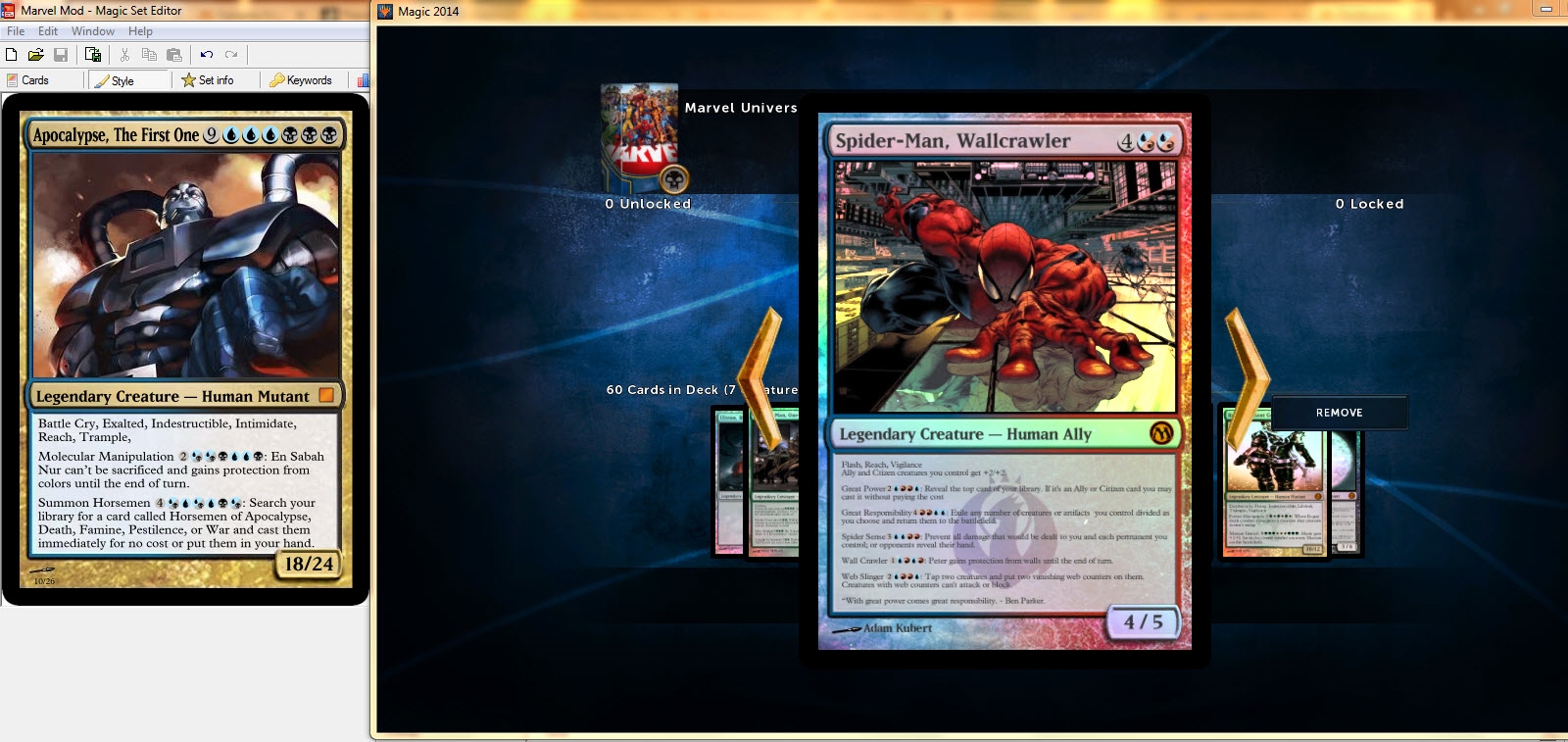
Task: Open the Help menu
Action: click(x=140, y=31)
